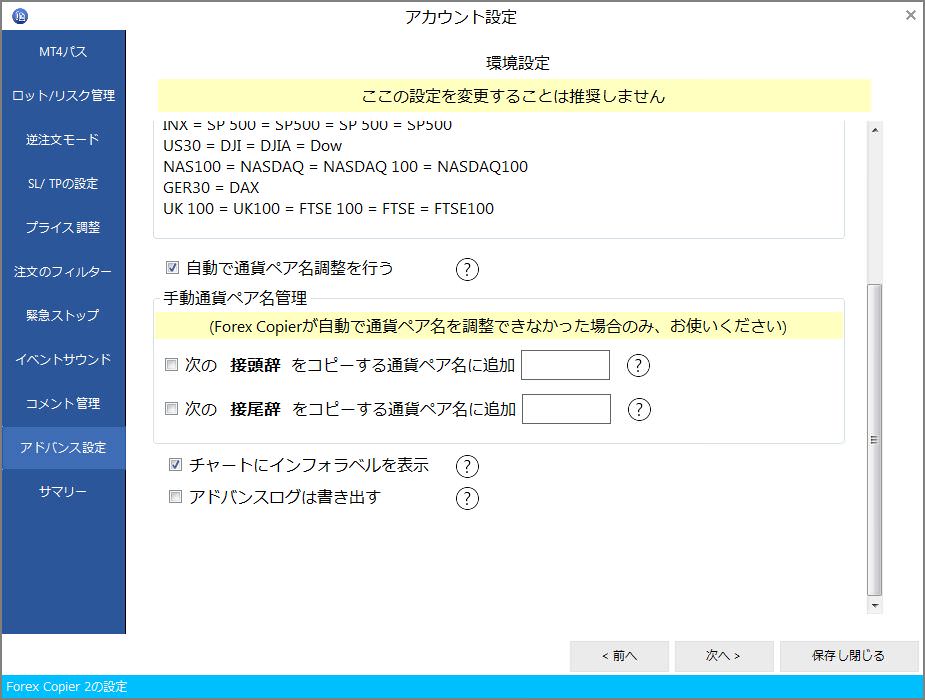Image resolution: width=925 pixels, height=700 pixels.
Task: Click the help icon beside アドバンスログは書き出す
Action: tap(467, 497)
